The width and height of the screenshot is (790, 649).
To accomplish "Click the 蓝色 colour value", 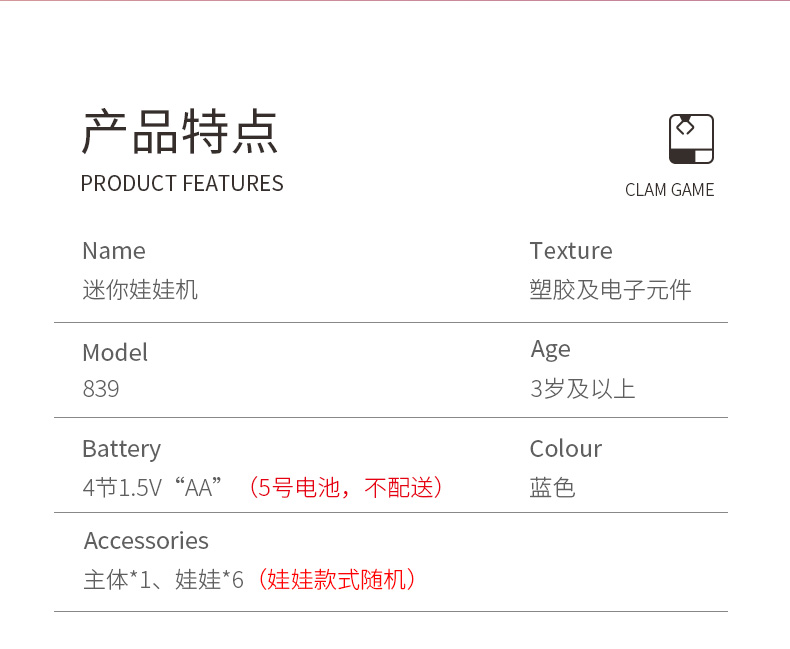I will [552, 487].
